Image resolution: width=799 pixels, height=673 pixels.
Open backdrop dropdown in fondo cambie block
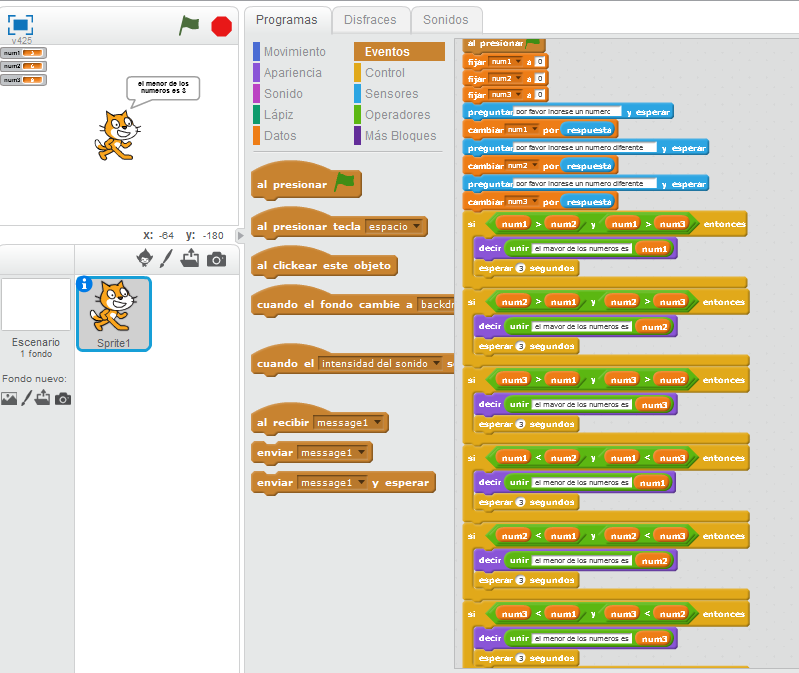coord(436,304)
